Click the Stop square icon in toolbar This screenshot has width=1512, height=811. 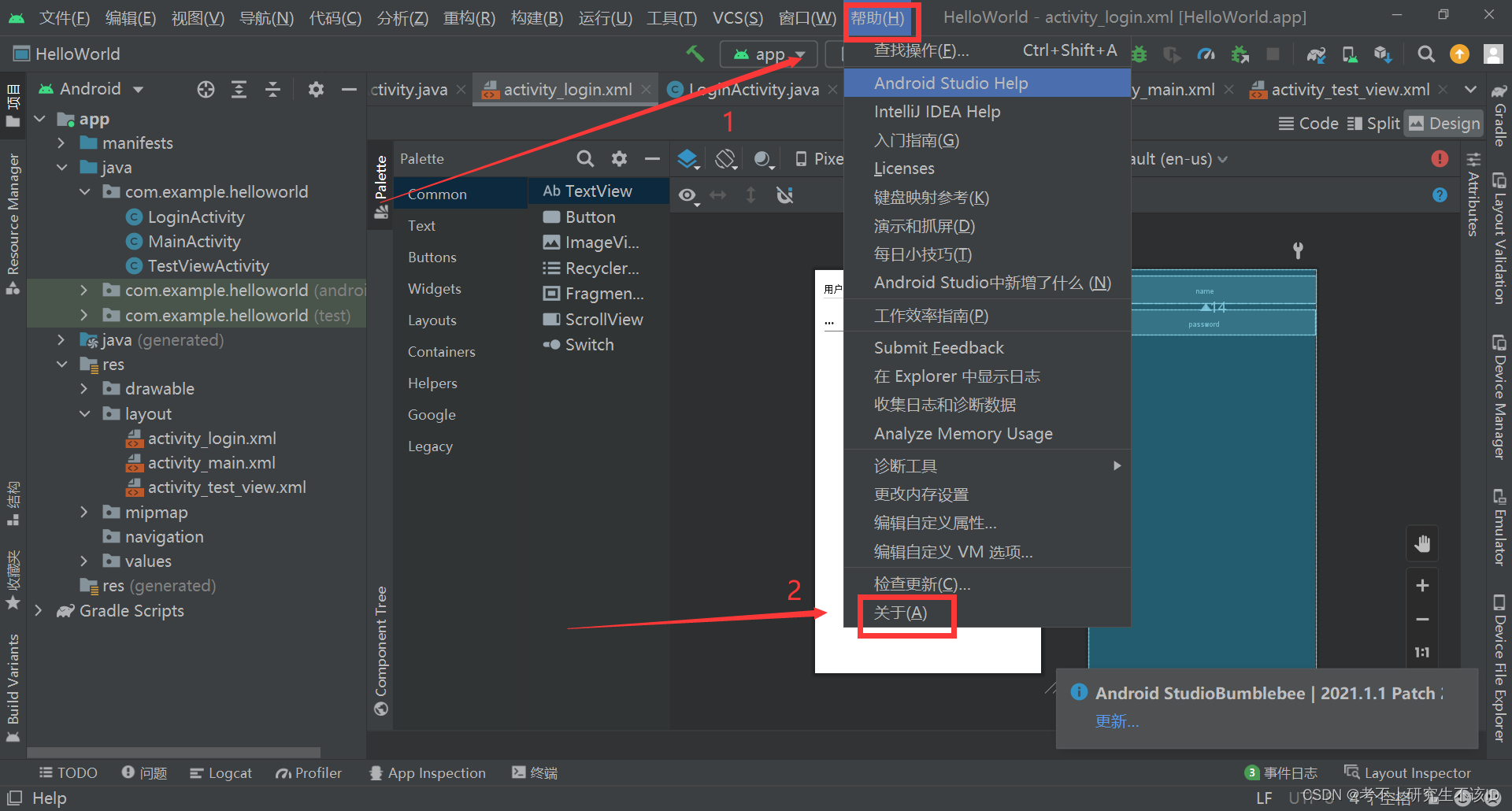pos(1273,54)
